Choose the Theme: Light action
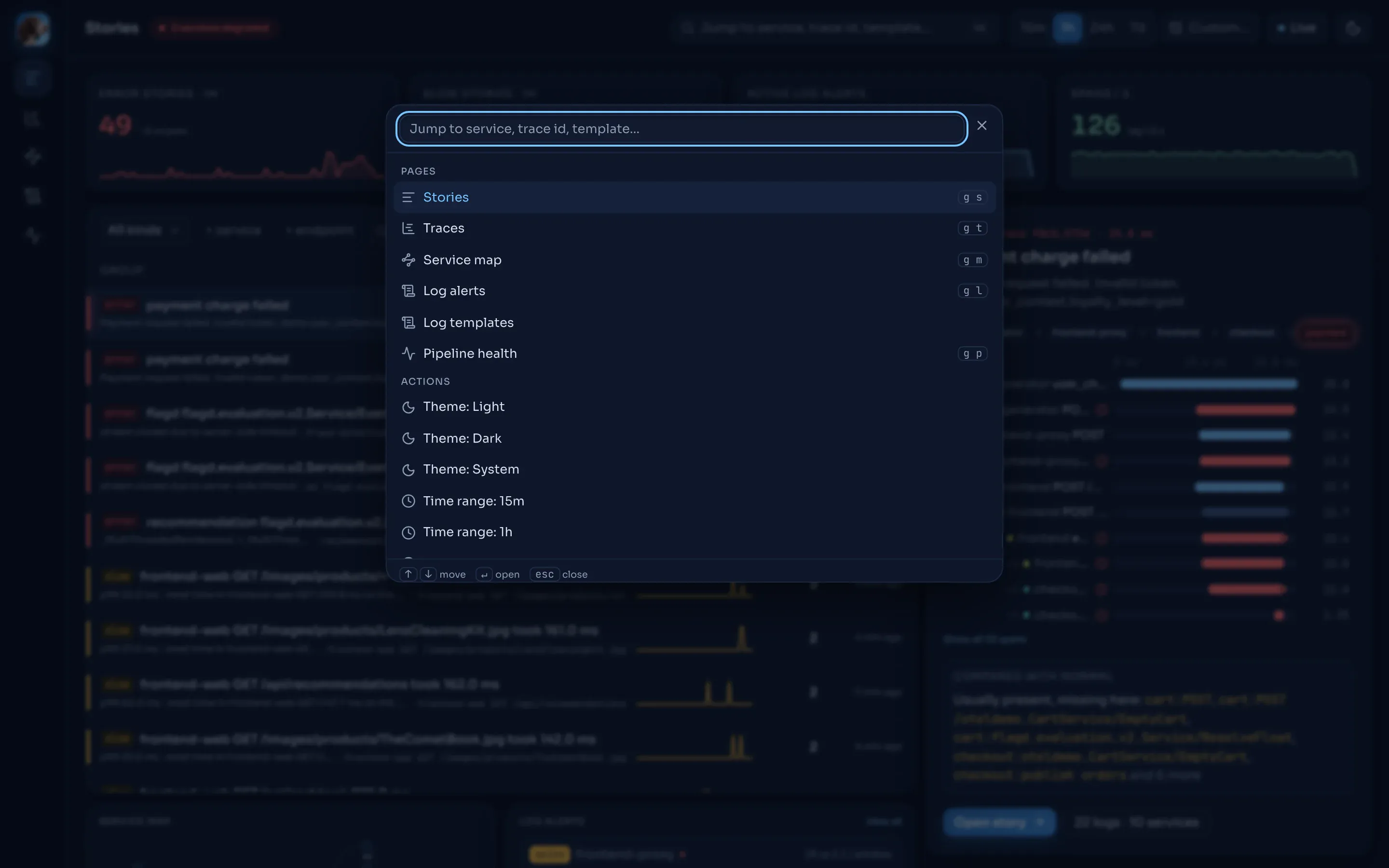 pos(694,407)
